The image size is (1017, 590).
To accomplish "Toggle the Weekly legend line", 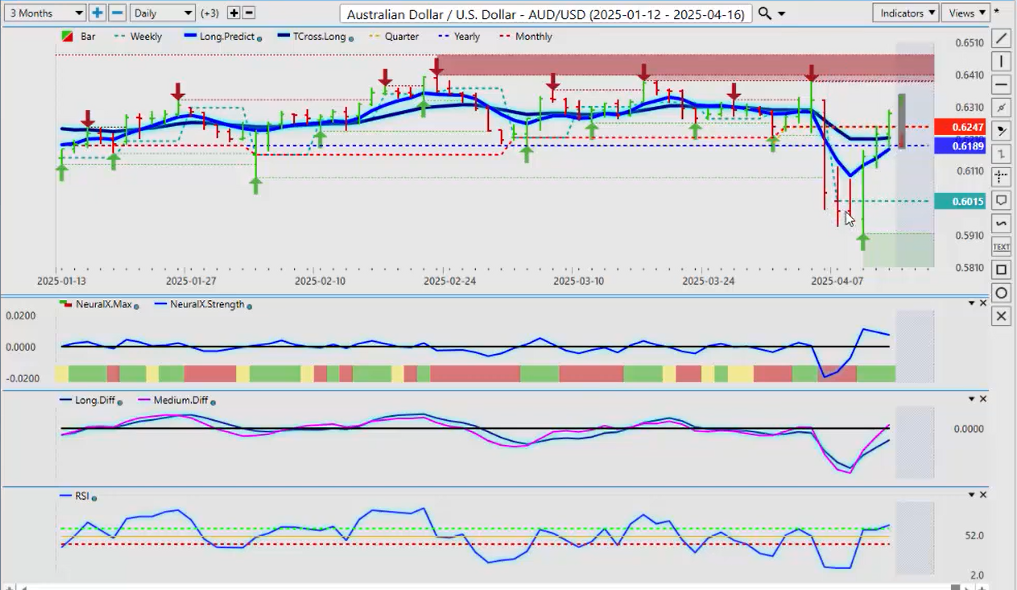I will pyautogui.click(x=138, y=37).
